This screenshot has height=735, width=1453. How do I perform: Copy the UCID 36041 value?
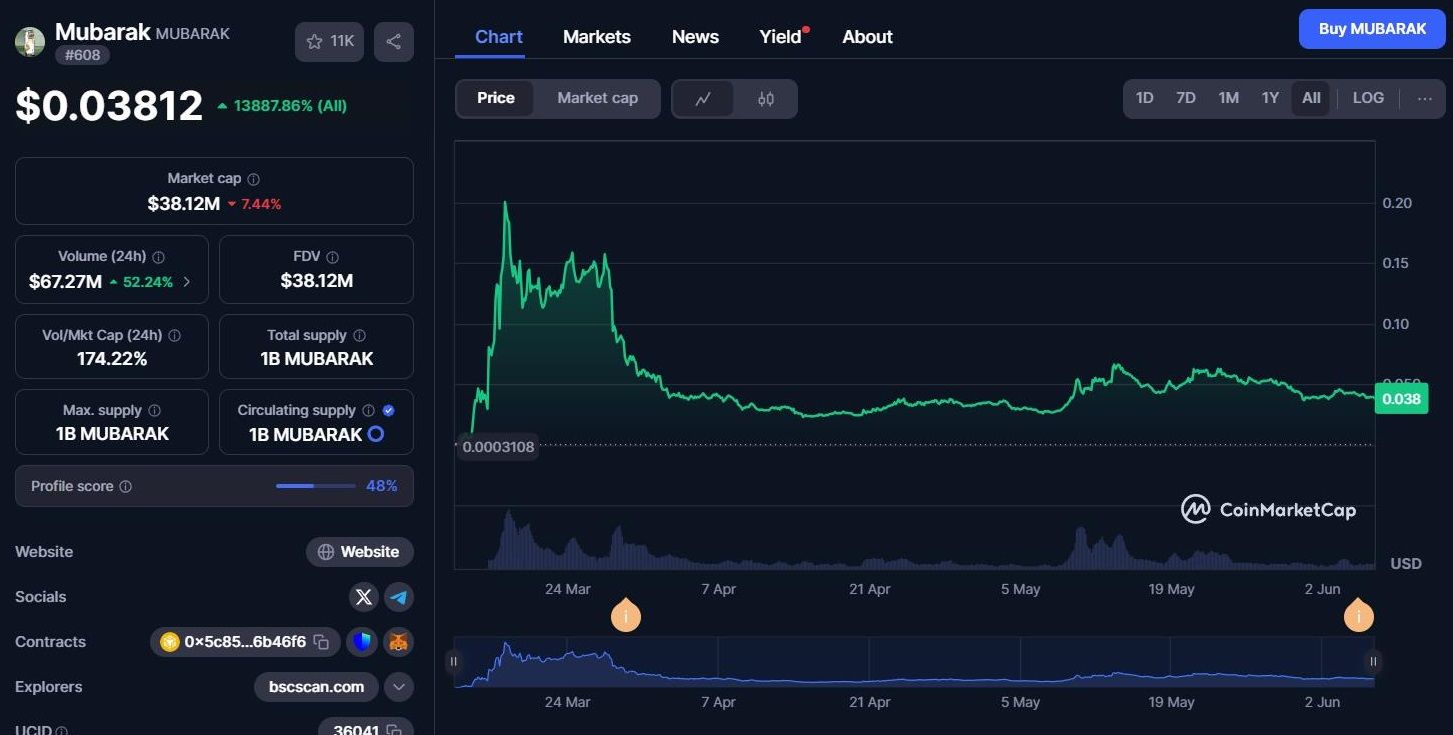tap(394, 731)
